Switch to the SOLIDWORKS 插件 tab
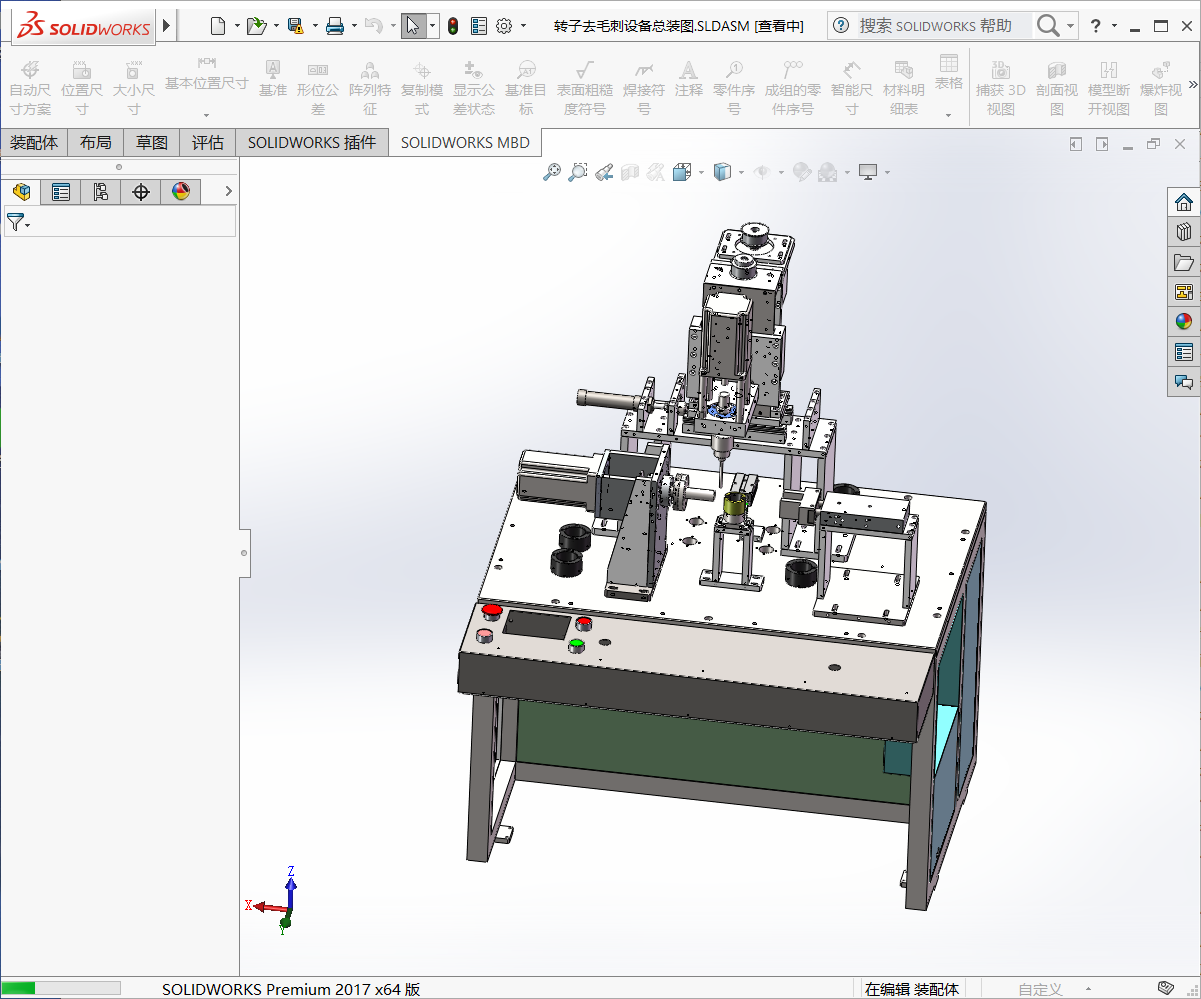1201x999 pixels. [x=312, y=143]
